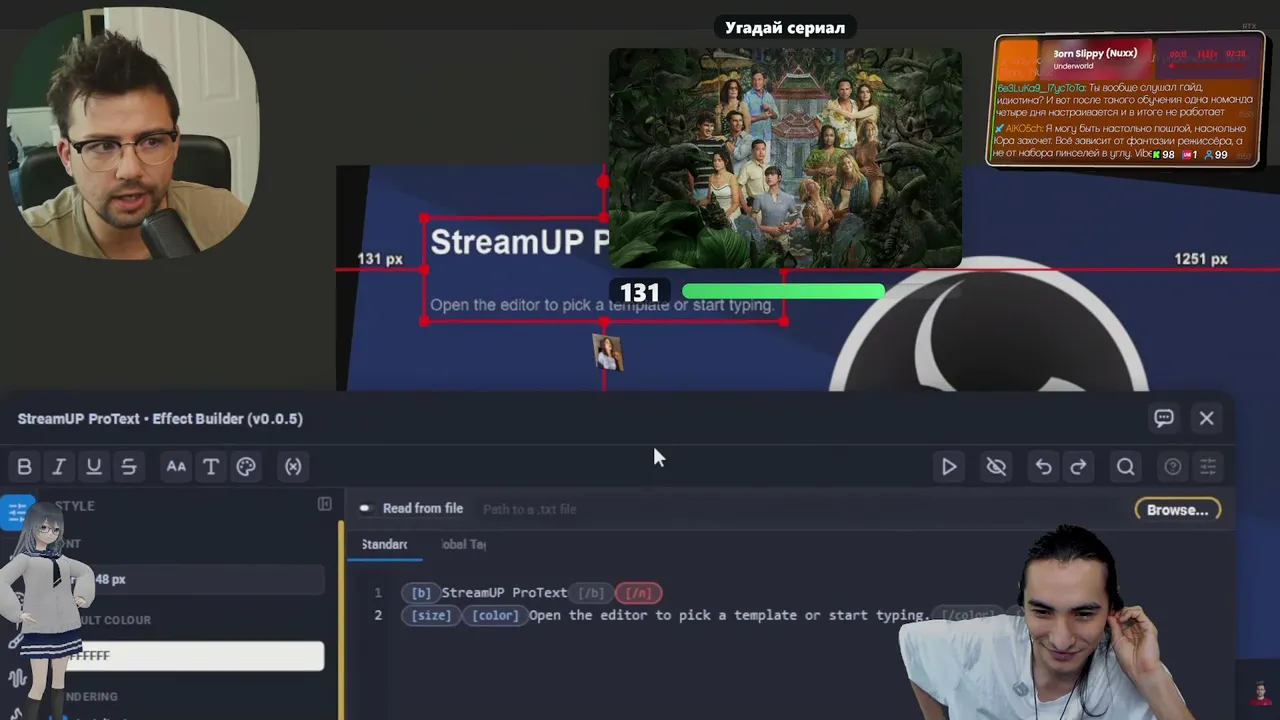This screenshot has height=720, width=1280.
Task: Select the StreamUP title in the preview canvas
Action: tap(519, 241)
